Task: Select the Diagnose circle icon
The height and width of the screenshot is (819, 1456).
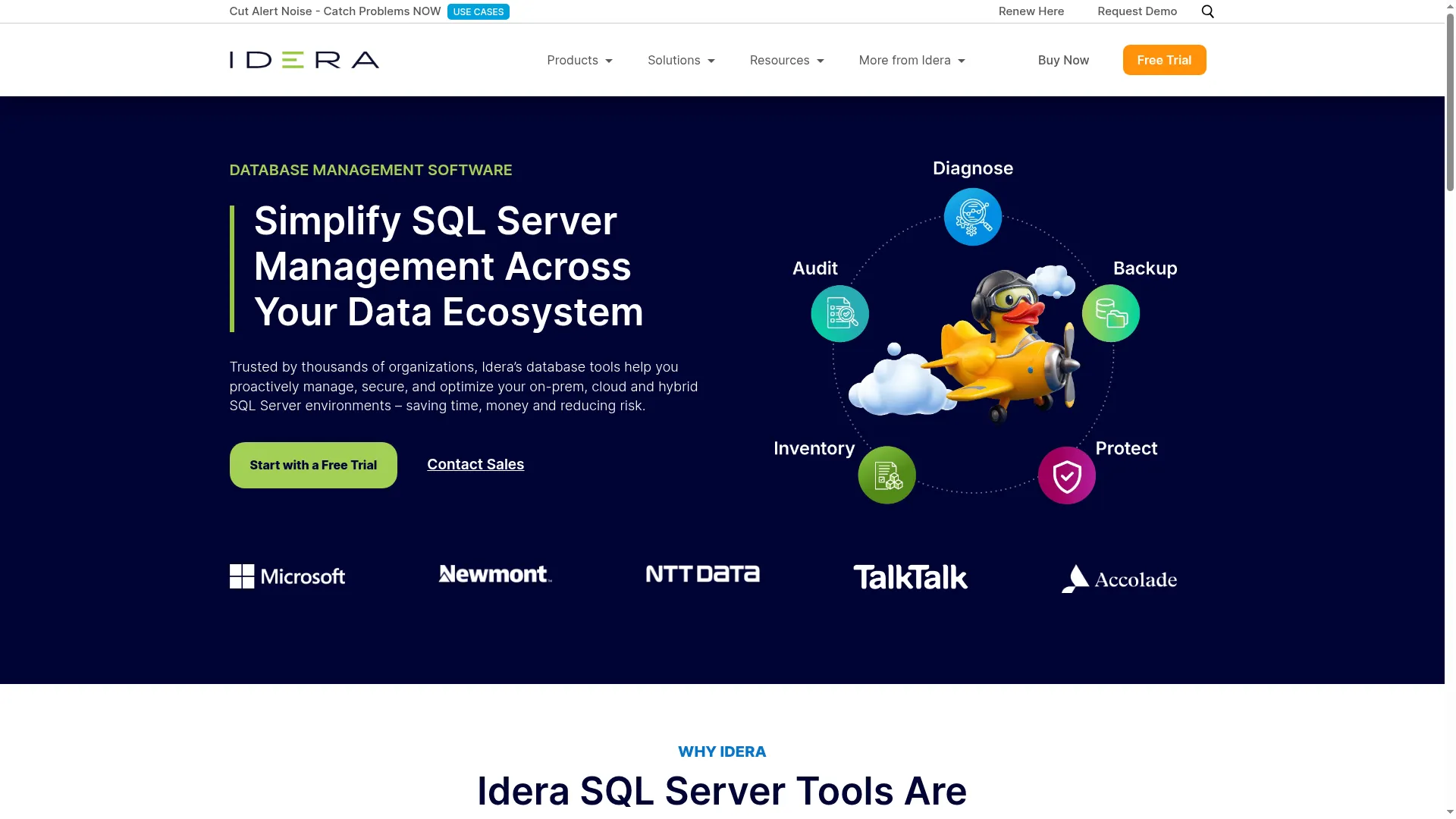Action: [973, 217]
